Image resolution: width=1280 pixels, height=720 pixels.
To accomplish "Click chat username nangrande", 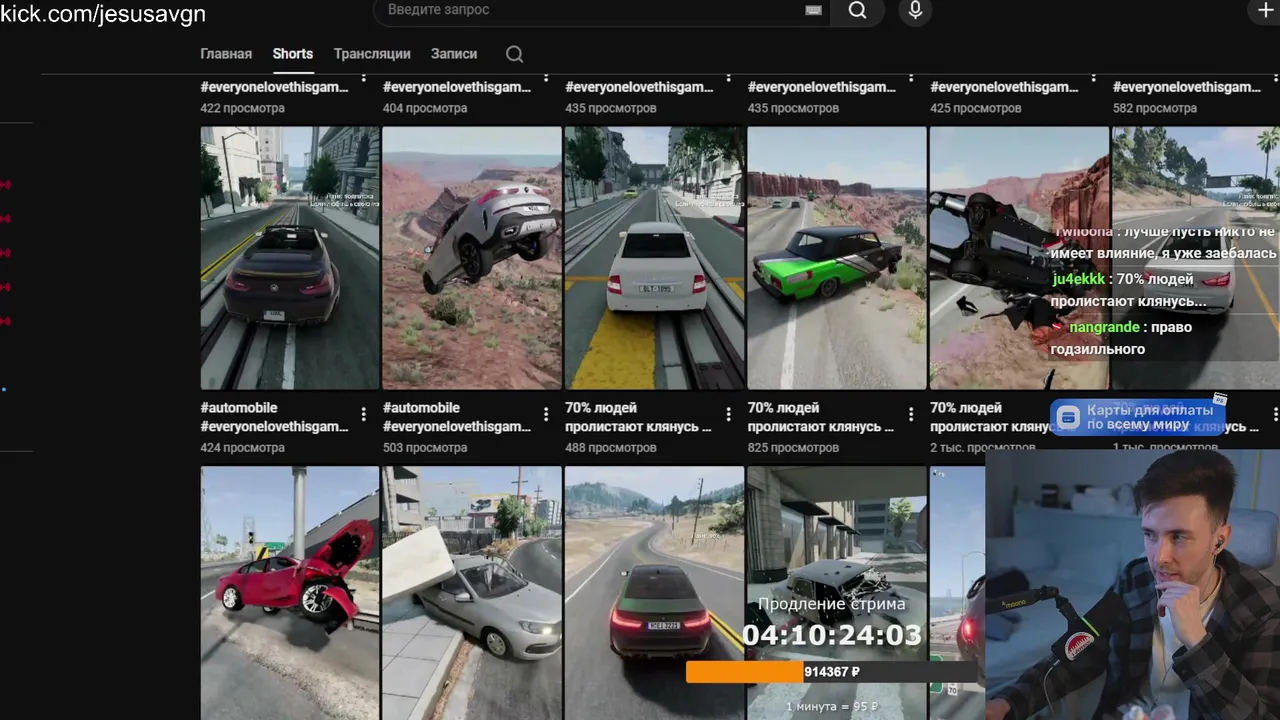I will 1104,327.
